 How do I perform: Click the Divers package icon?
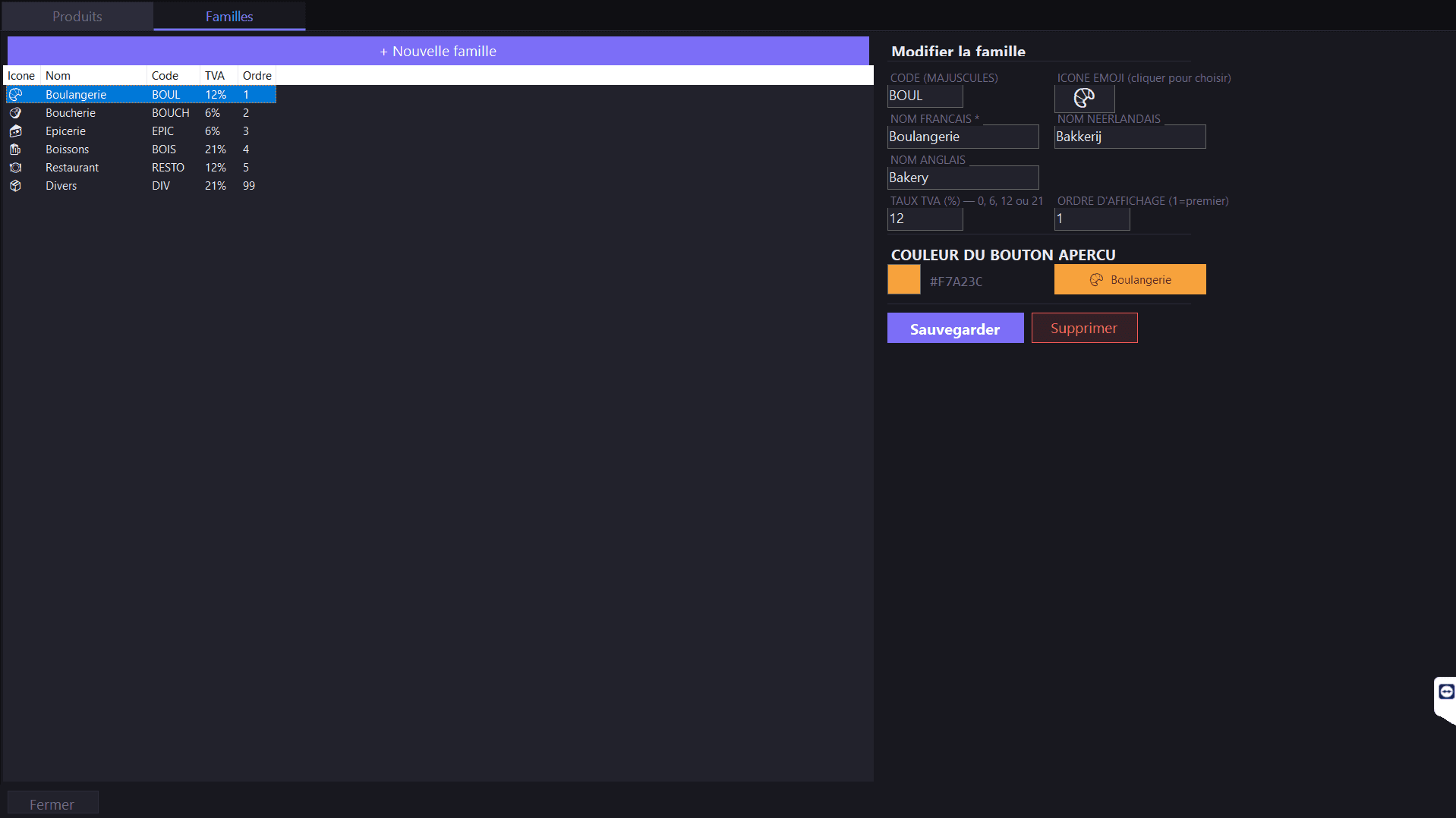click(x=15, y=186)
